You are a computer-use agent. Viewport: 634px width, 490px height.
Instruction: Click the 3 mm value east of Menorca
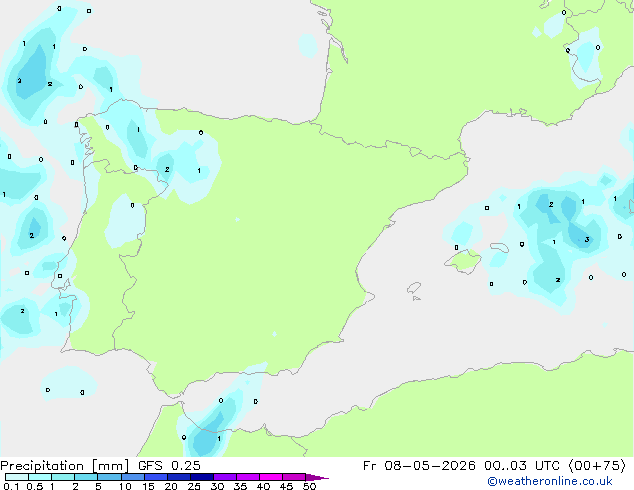(x=587, y=240)
